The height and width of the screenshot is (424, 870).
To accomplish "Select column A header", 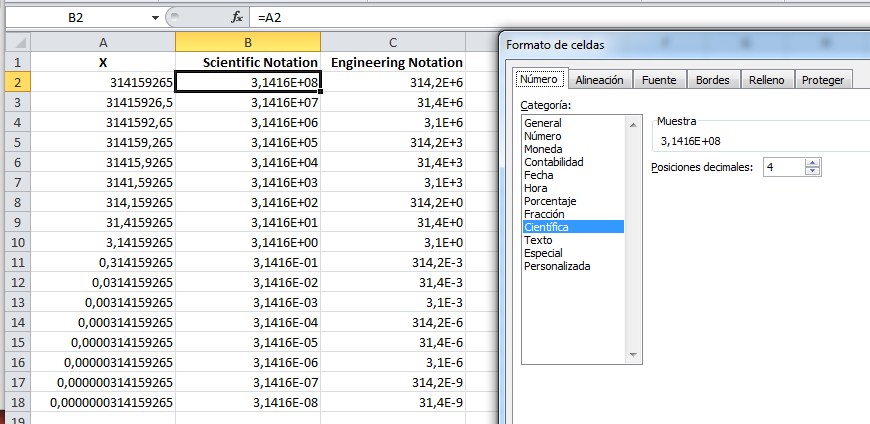I will [x=103, y=42].
